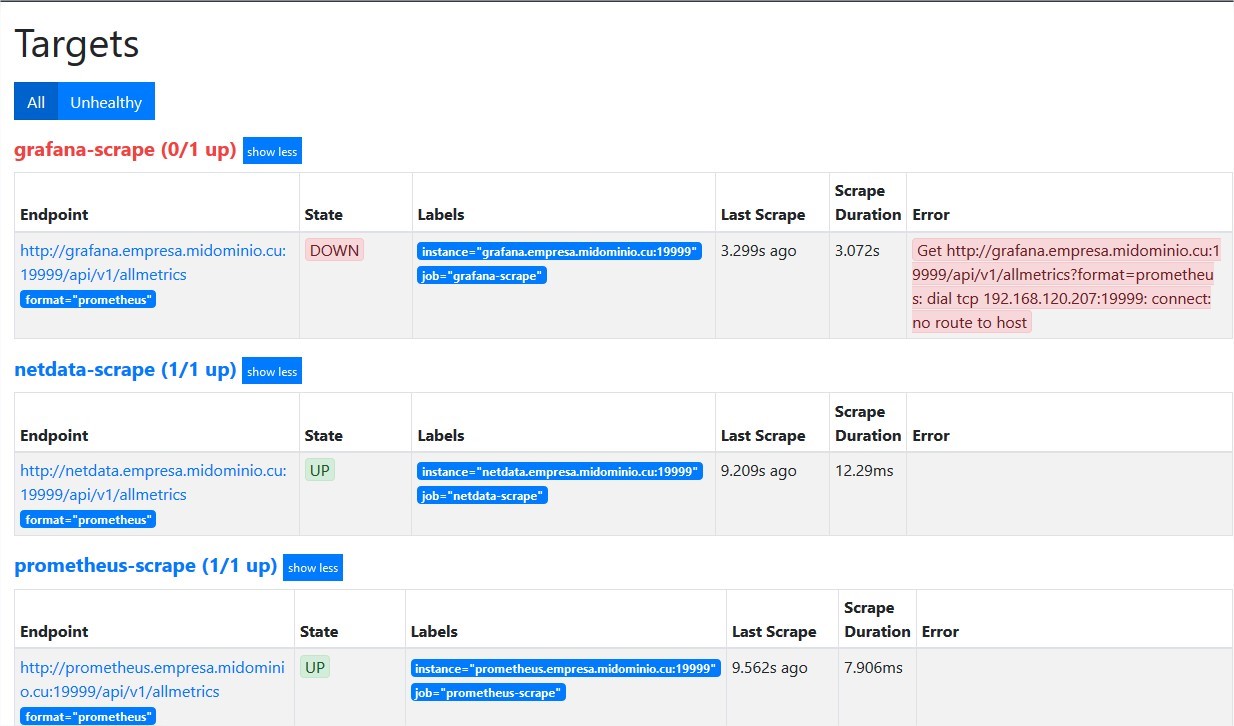
Task: Click the job="grafana-scrape" label badge
Action: [482, 275]
